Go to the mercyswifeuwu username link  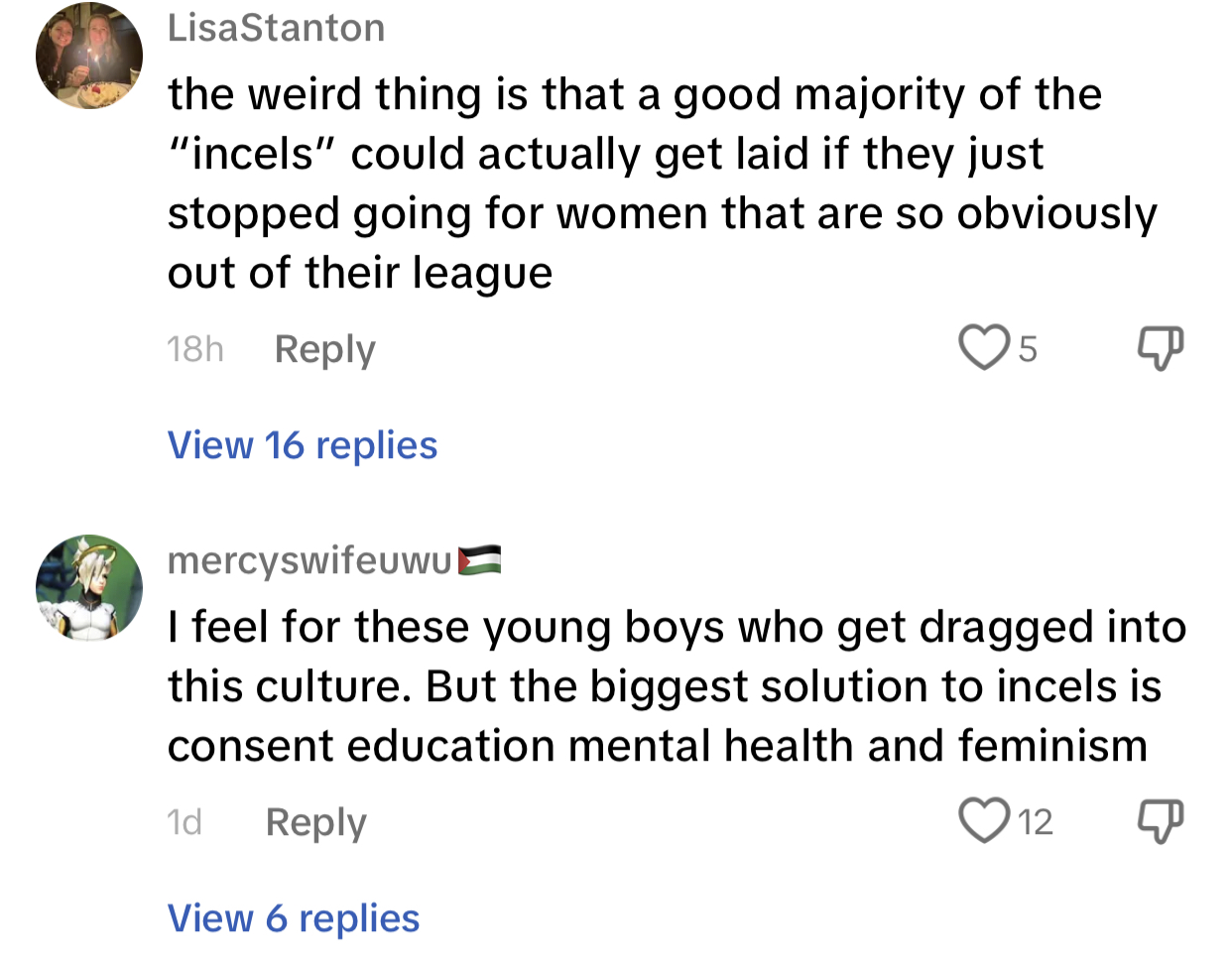(309, 560)
